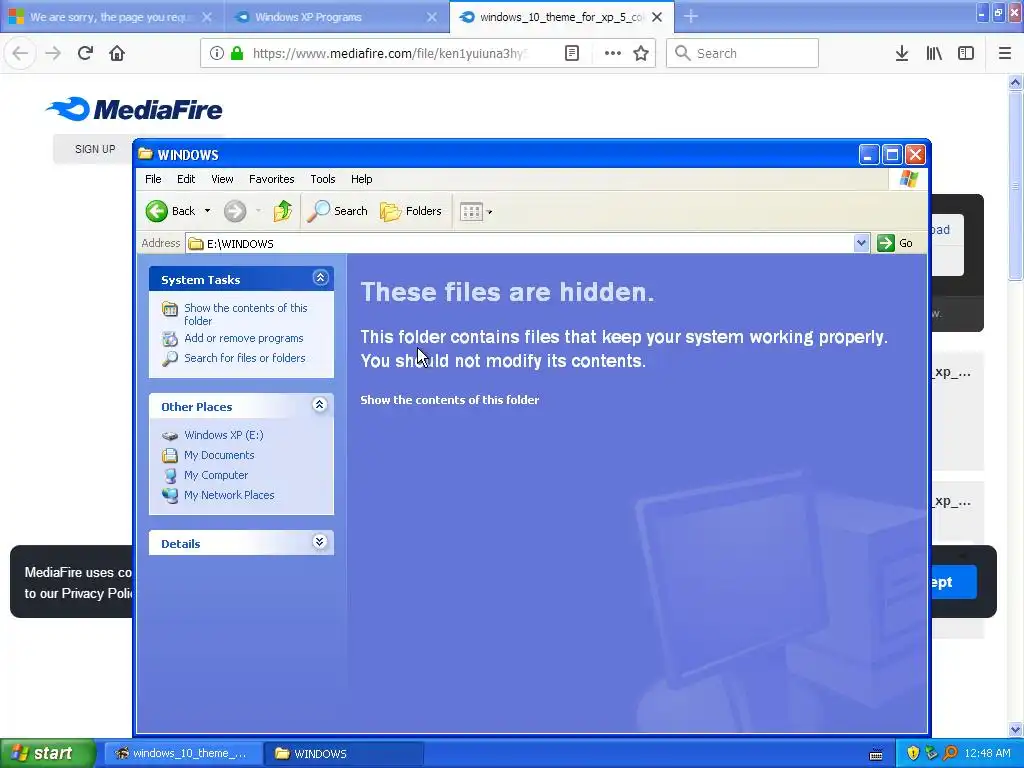This screenshot has height=768, width=1024.
Task: Click the MediaFire logo
Action: pyautogui.click(x=134, y=109)
